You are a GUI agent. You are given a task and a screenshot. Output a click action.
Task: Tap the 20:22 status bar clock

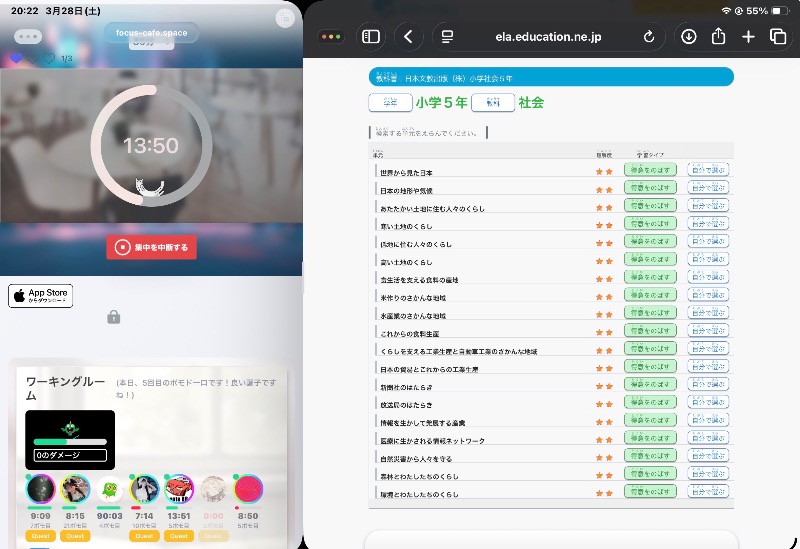click(24, 11)
